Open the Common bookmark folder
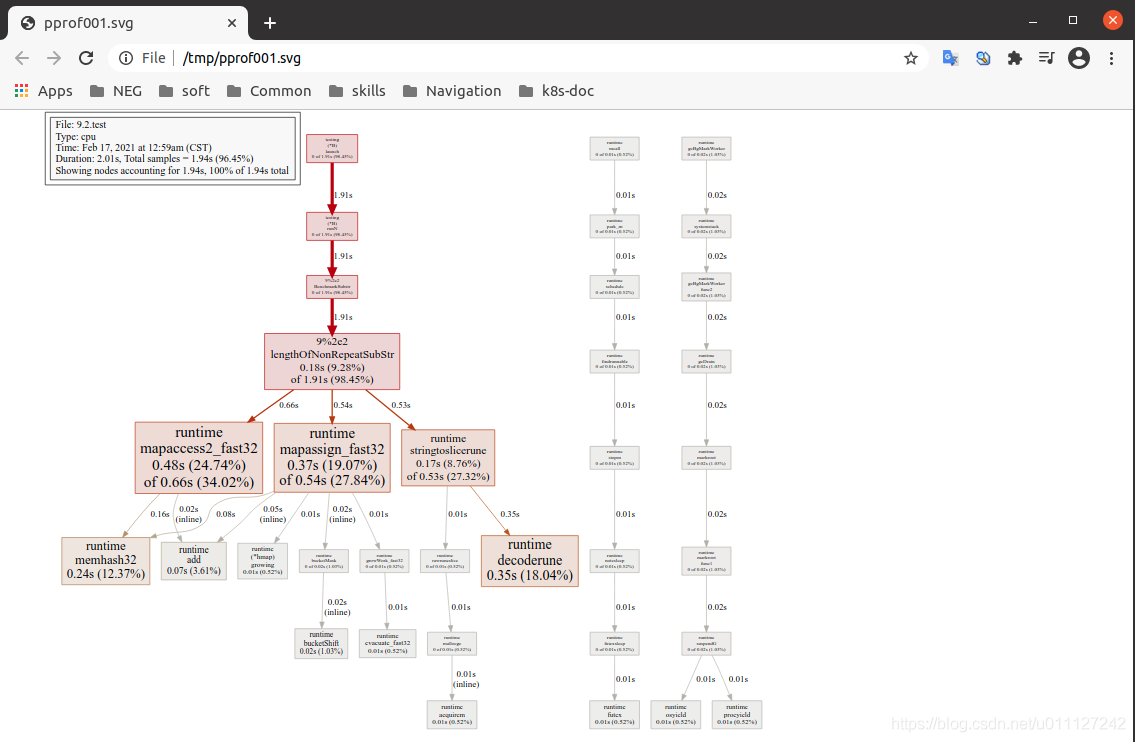The image size is (1135, 742). [x=269, y=90]
